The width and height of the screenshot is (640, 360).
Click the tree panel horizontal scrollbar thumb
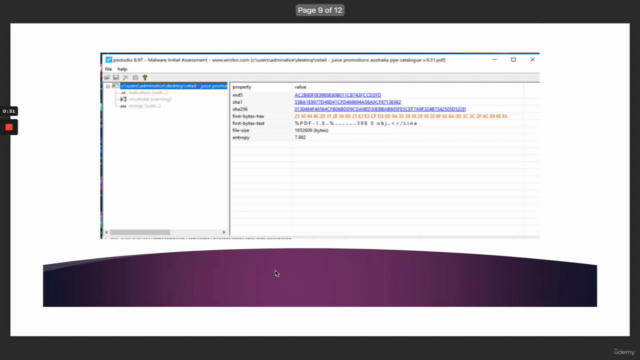[x=140, y=232]
